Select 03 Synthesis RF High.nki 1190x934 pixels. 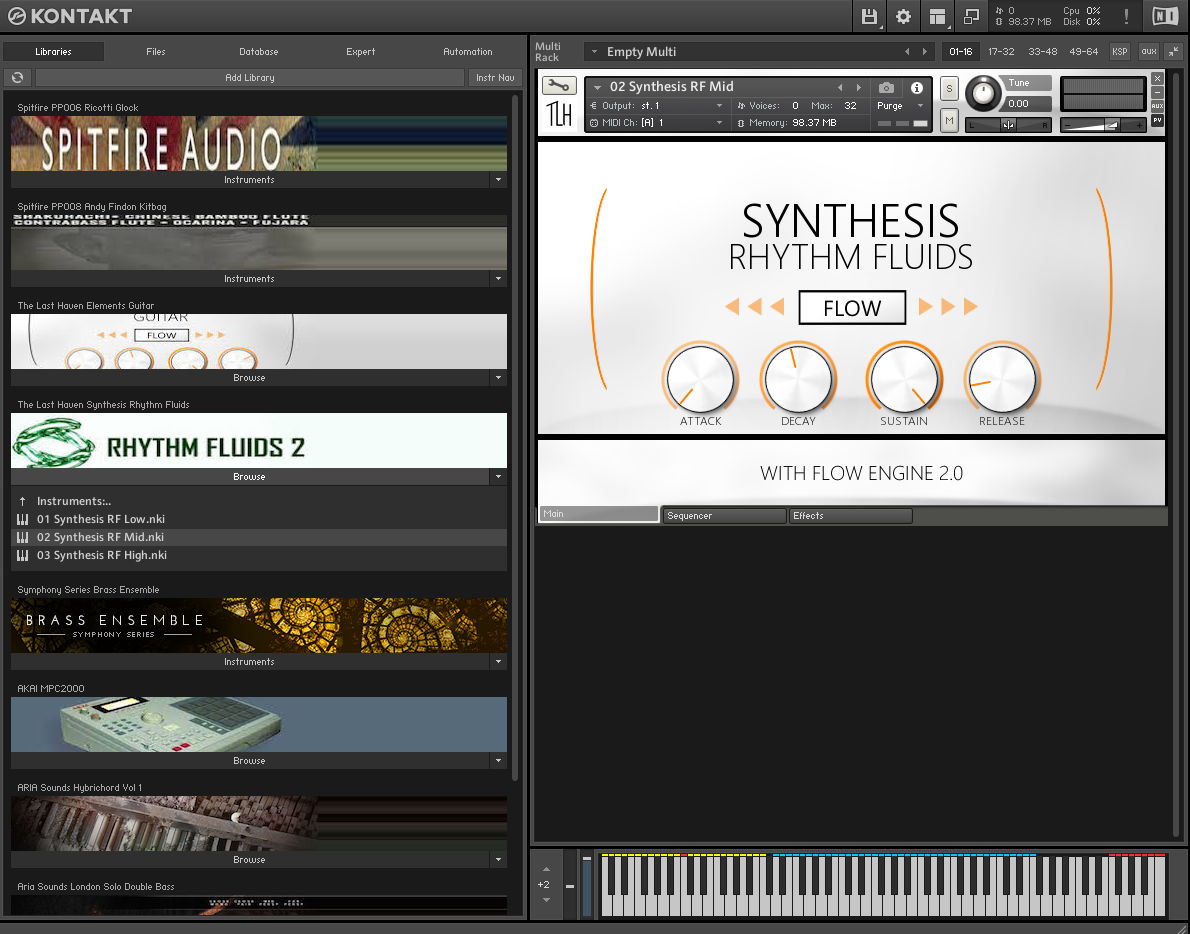click(x=102, y=555)
